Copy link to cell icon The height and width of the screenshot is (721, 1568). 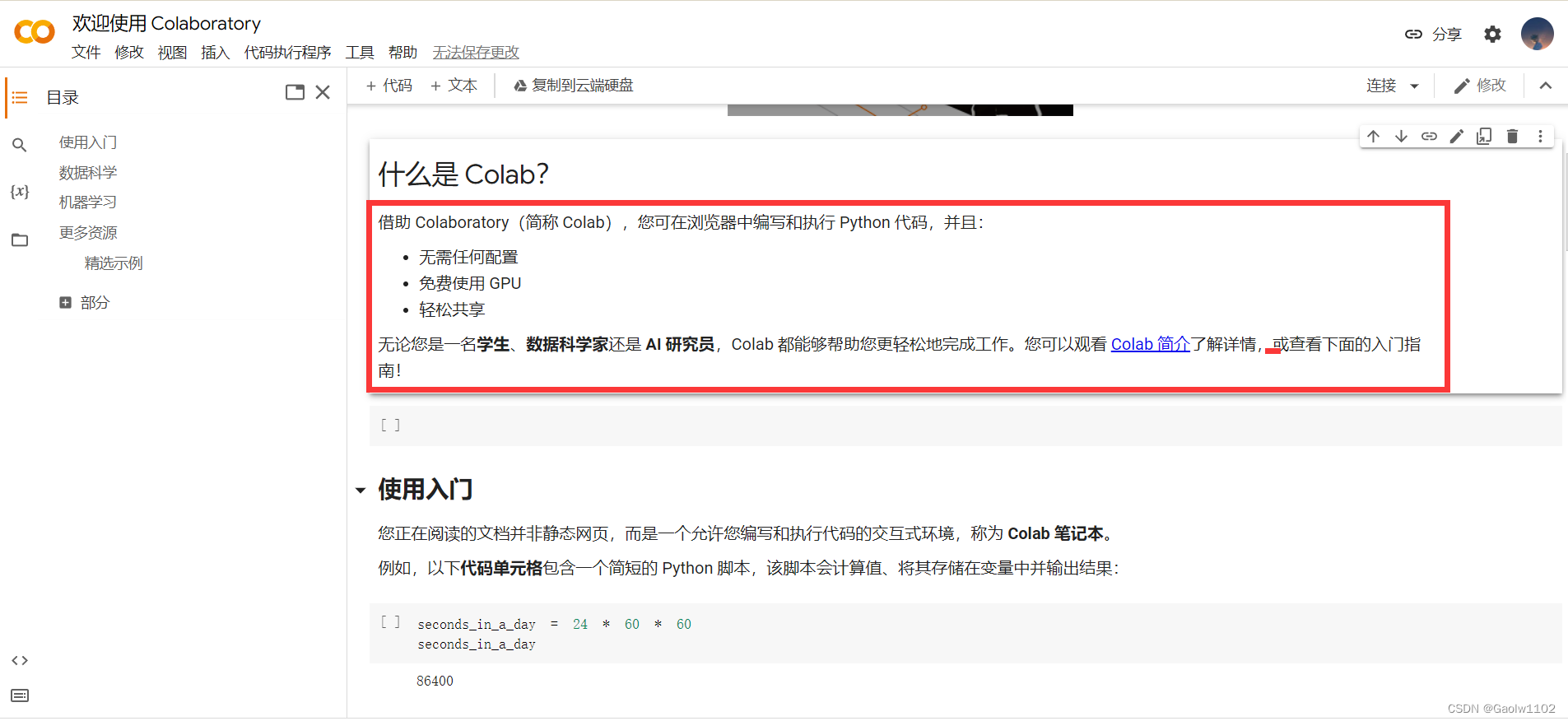[1429, 136]
